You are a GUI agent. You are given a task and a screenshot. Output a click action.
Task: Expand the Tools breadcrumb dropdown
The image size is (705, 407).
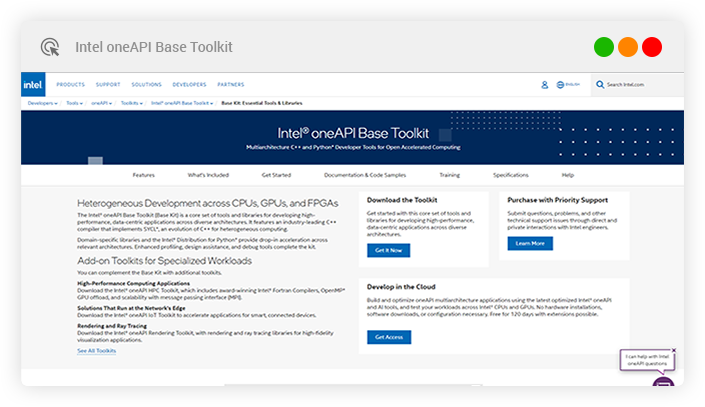(75, 103)
